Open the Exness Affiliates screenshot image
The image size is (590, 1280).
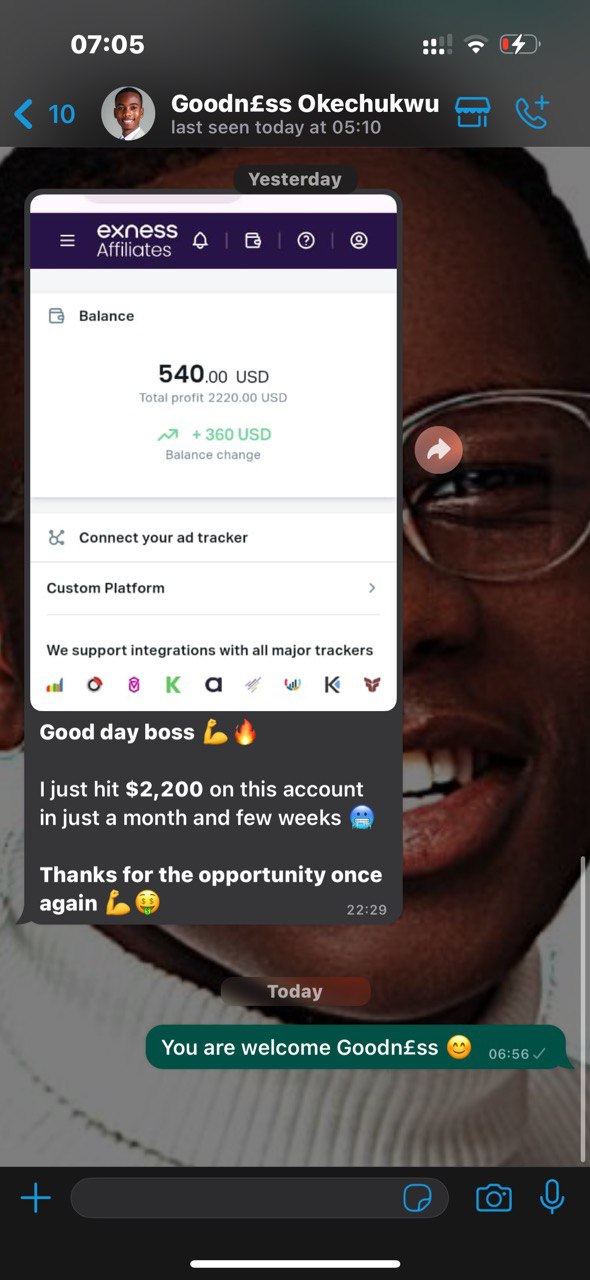point(214,452)
